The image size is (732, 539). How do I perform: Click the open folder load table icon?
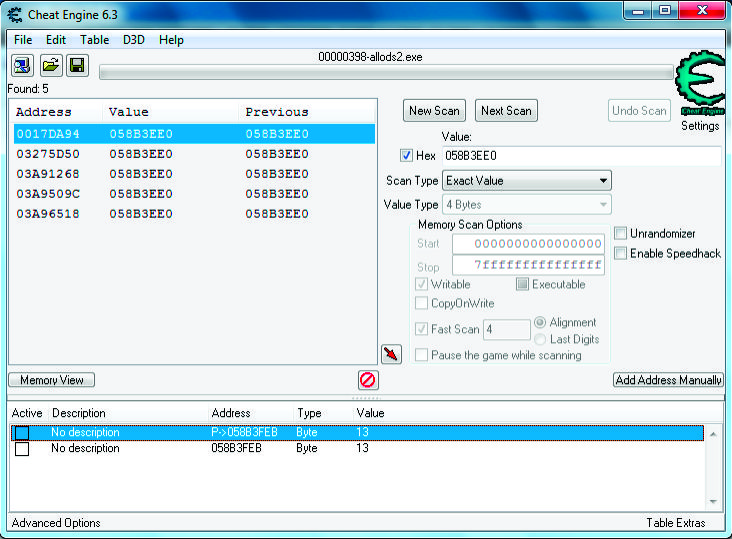pyautogui.click(x=50, y=66)
